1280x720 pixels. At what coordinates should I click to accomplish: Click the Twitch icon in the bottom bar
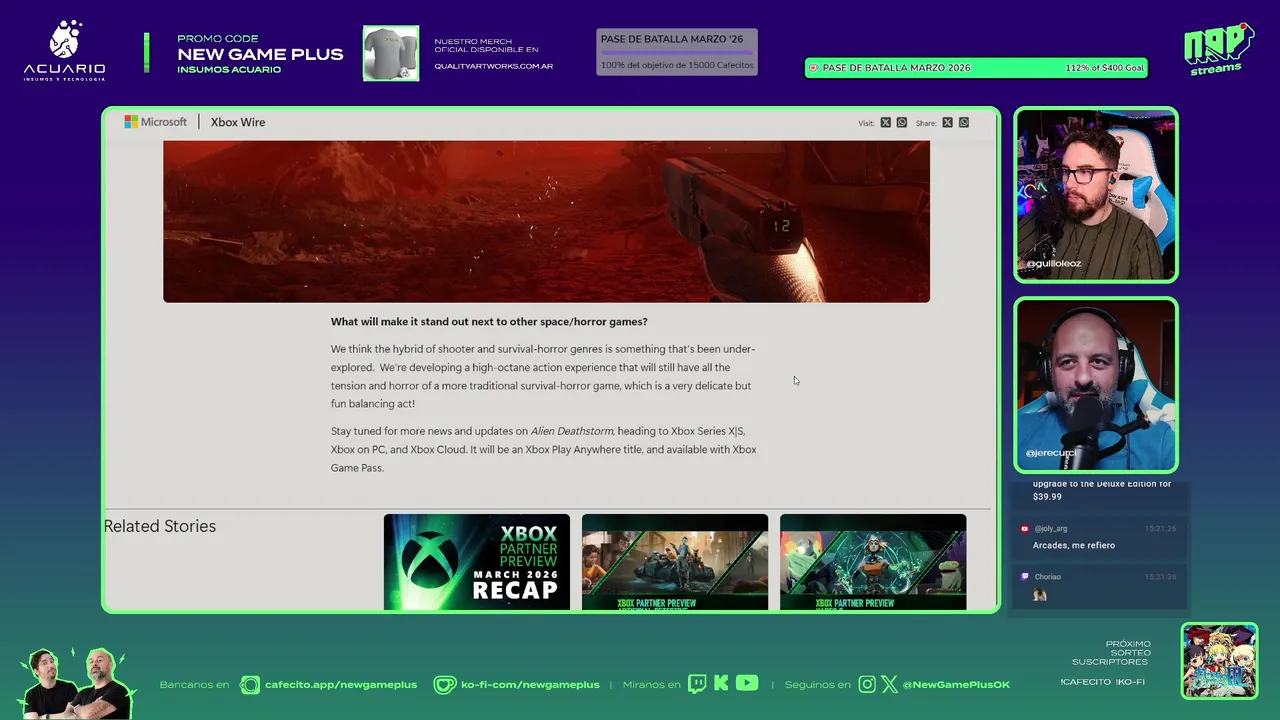[697, 684]
